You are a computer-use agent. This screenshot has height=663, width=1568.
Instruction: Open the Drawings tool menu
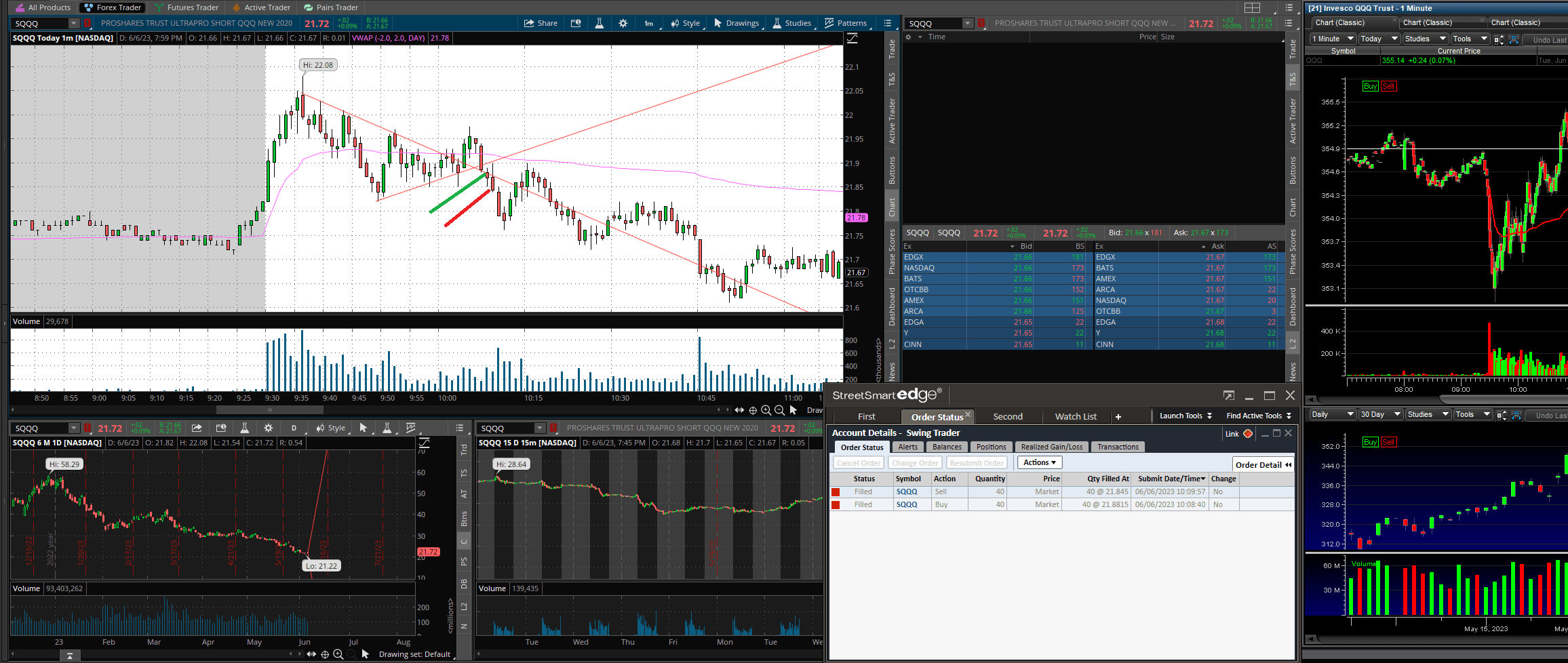pyautogui.click(x=736, y=24)
